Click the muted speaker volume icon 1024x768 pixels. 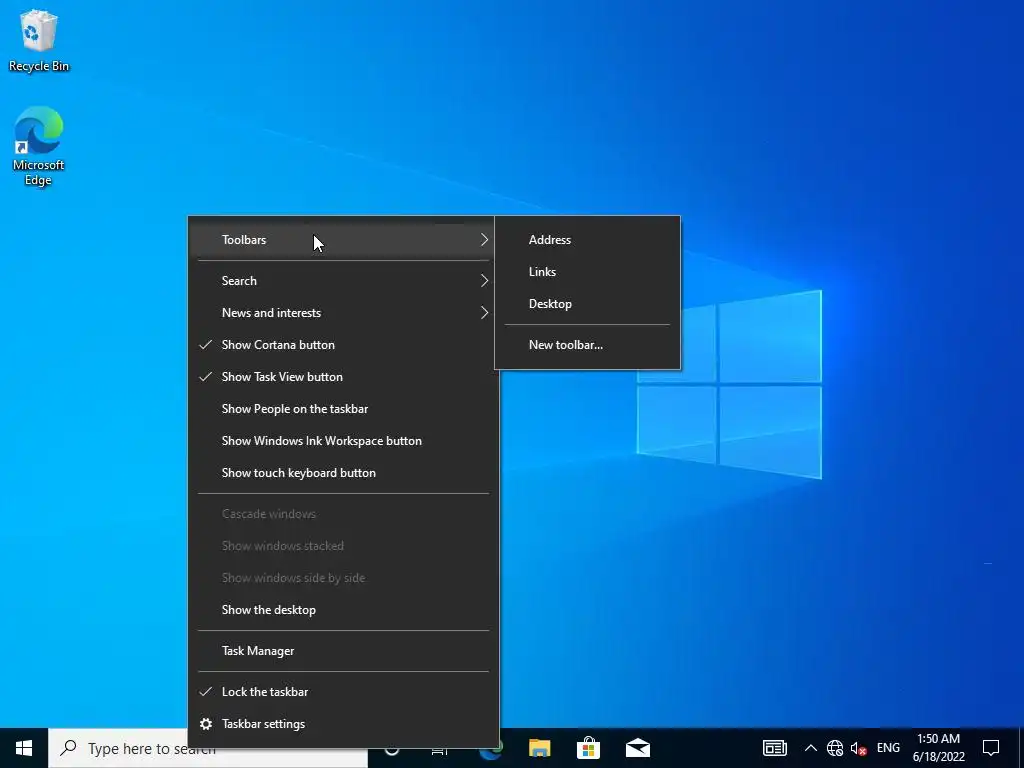pos(858,748)
